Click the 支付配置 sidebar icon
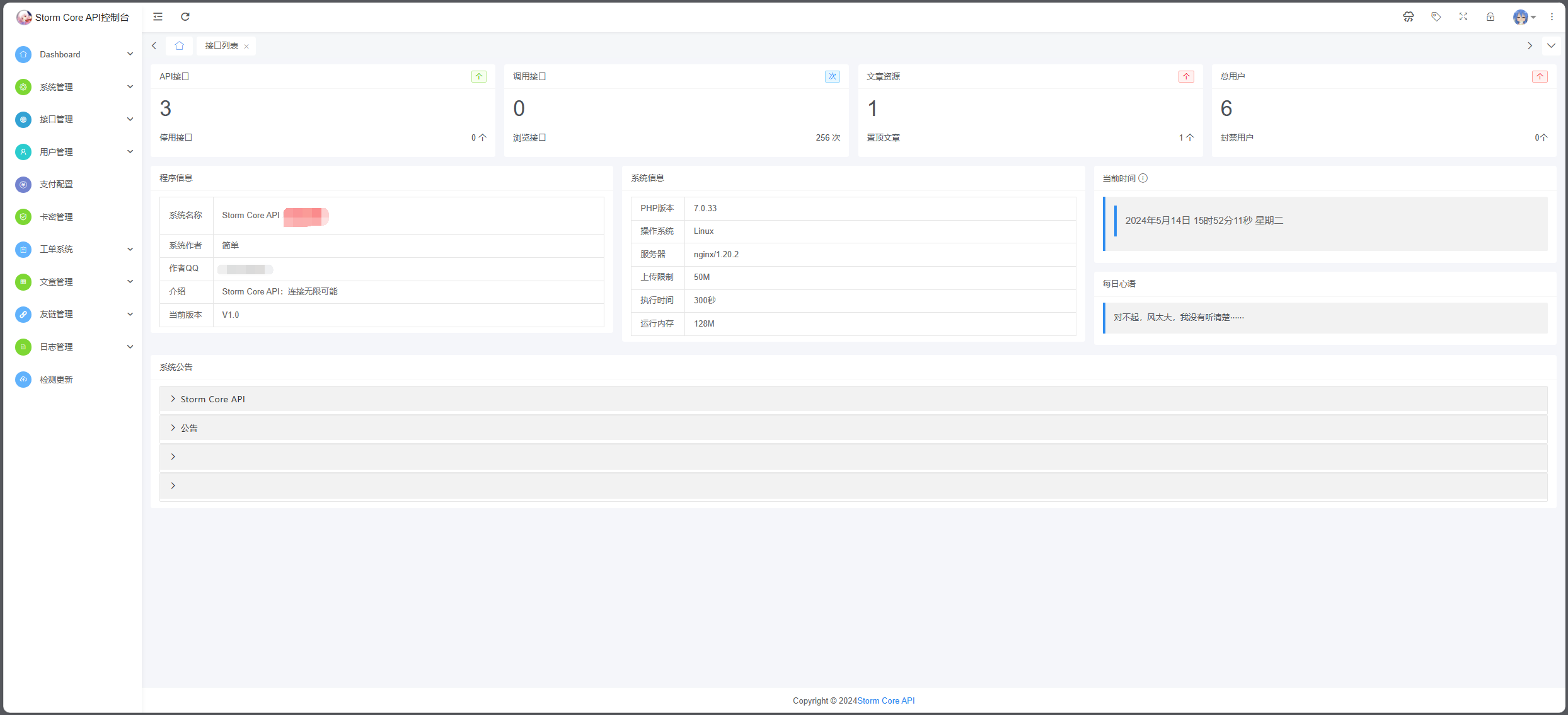 [x=21, y=184]
